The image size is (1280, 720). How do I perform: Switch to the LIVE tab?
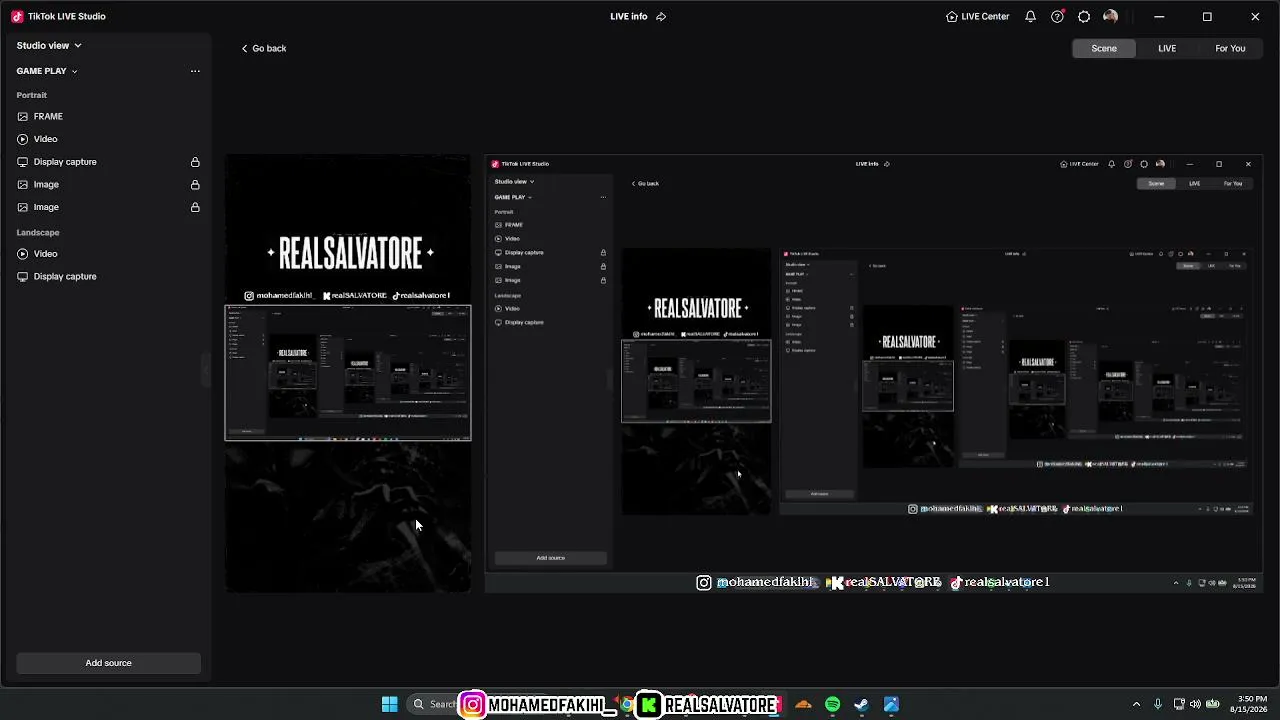tap(1167, 48)
